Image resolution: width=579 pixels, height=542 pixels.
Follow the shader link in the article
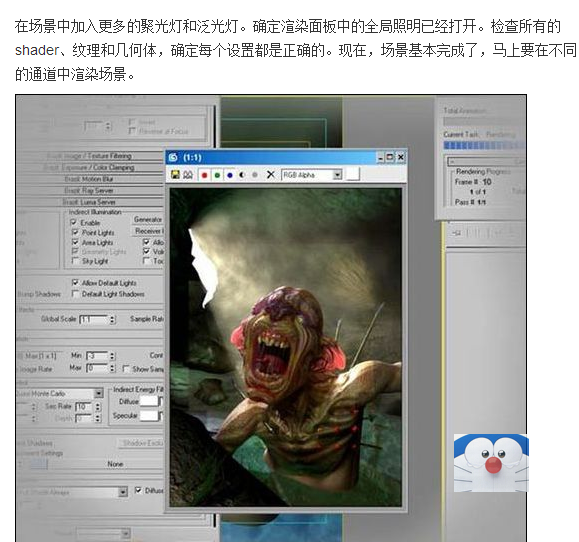tap(37, 50)
